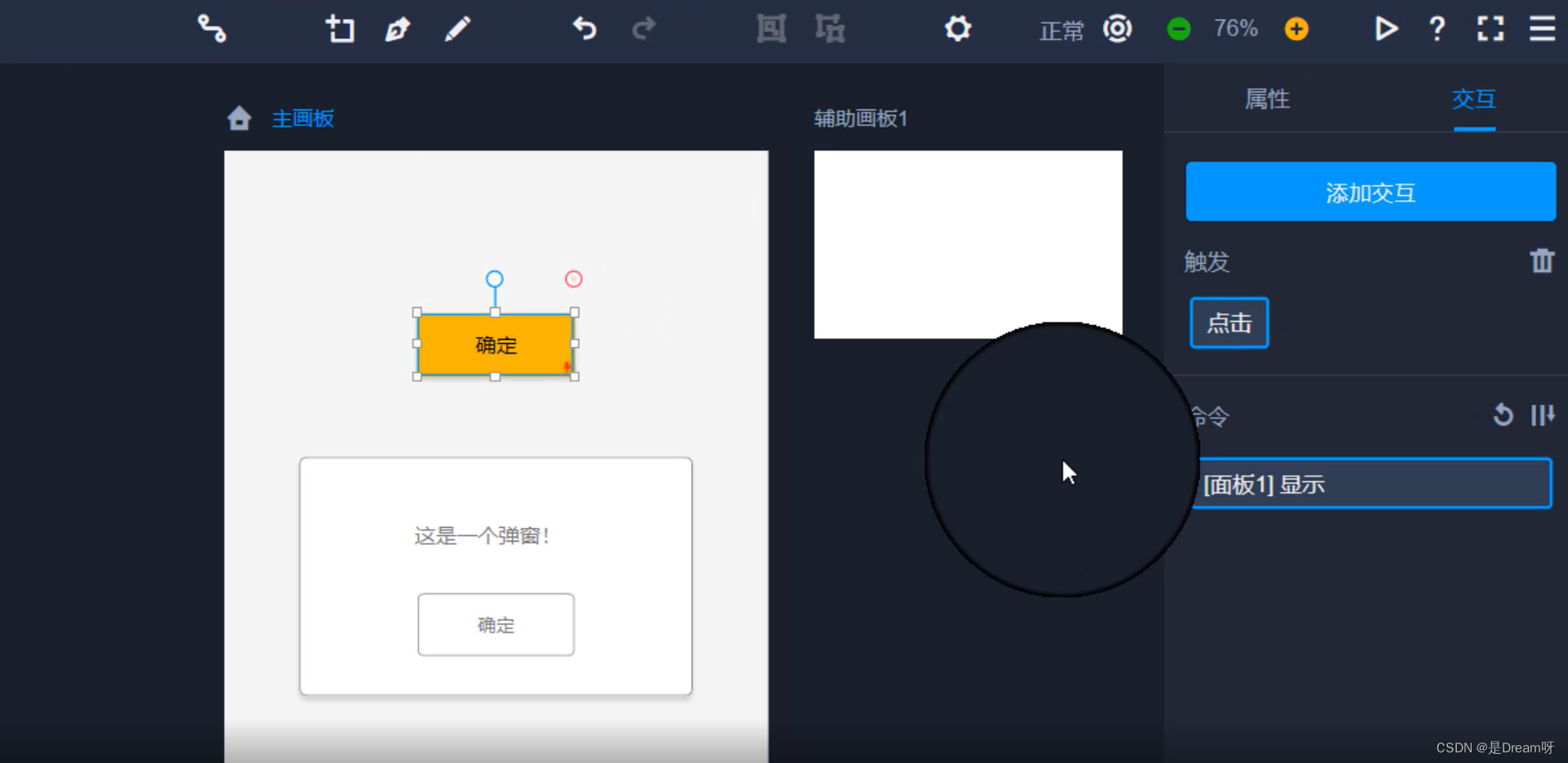Select the white 辅助画板1 artboard canvas
The width and height of the screenshot is (1568, 763).
coord(968,244)
